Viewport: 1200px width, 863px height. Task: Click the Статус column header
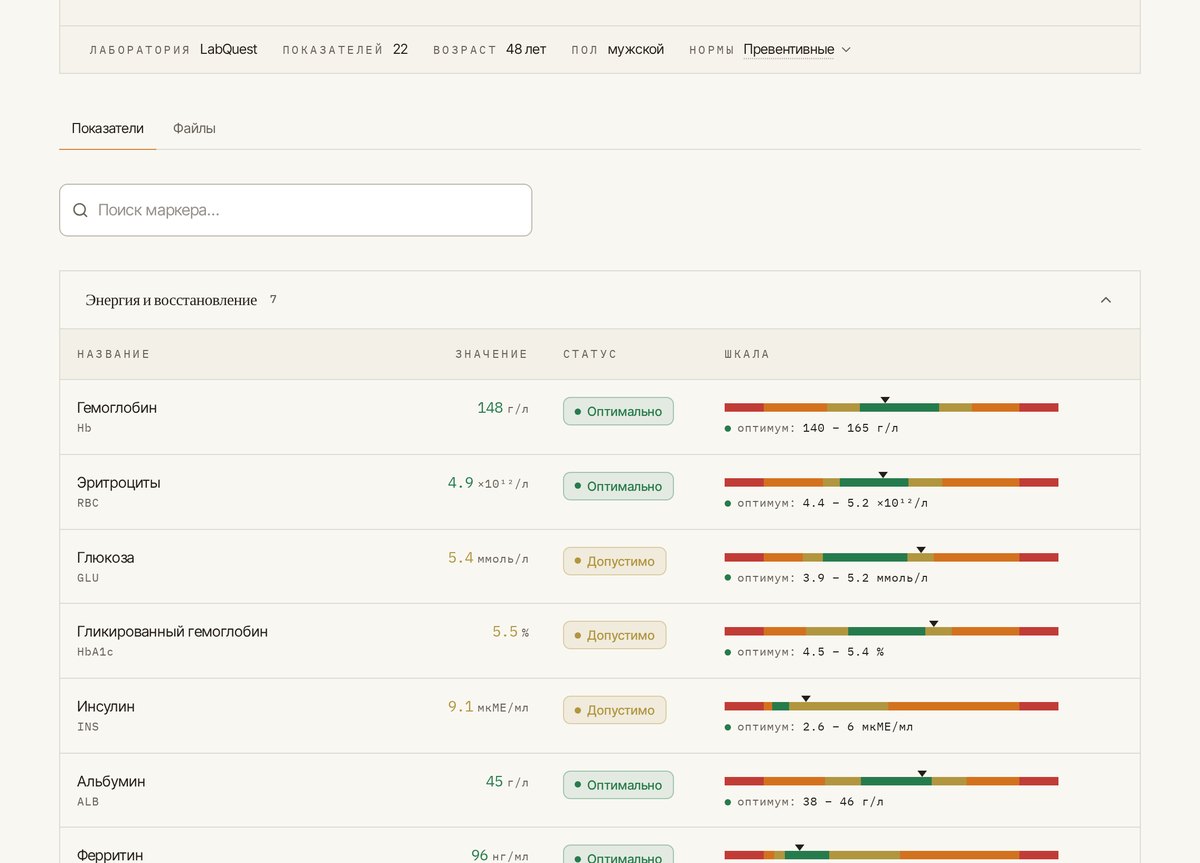coord(590,354)
